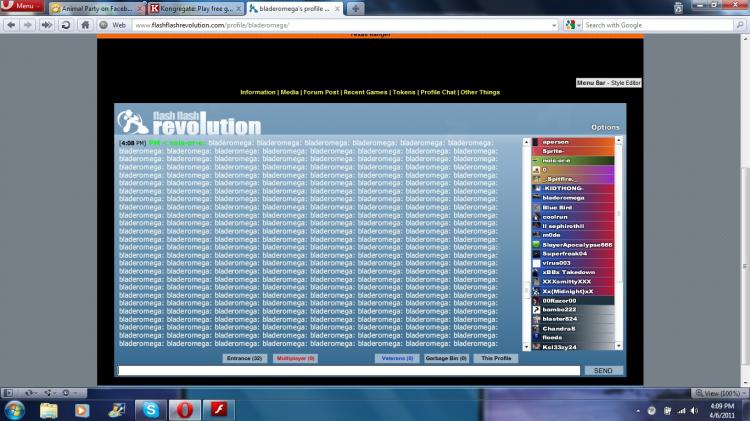Open the Profile Chat link
Screen dimensions: 750x421
(x=438, y=92)
